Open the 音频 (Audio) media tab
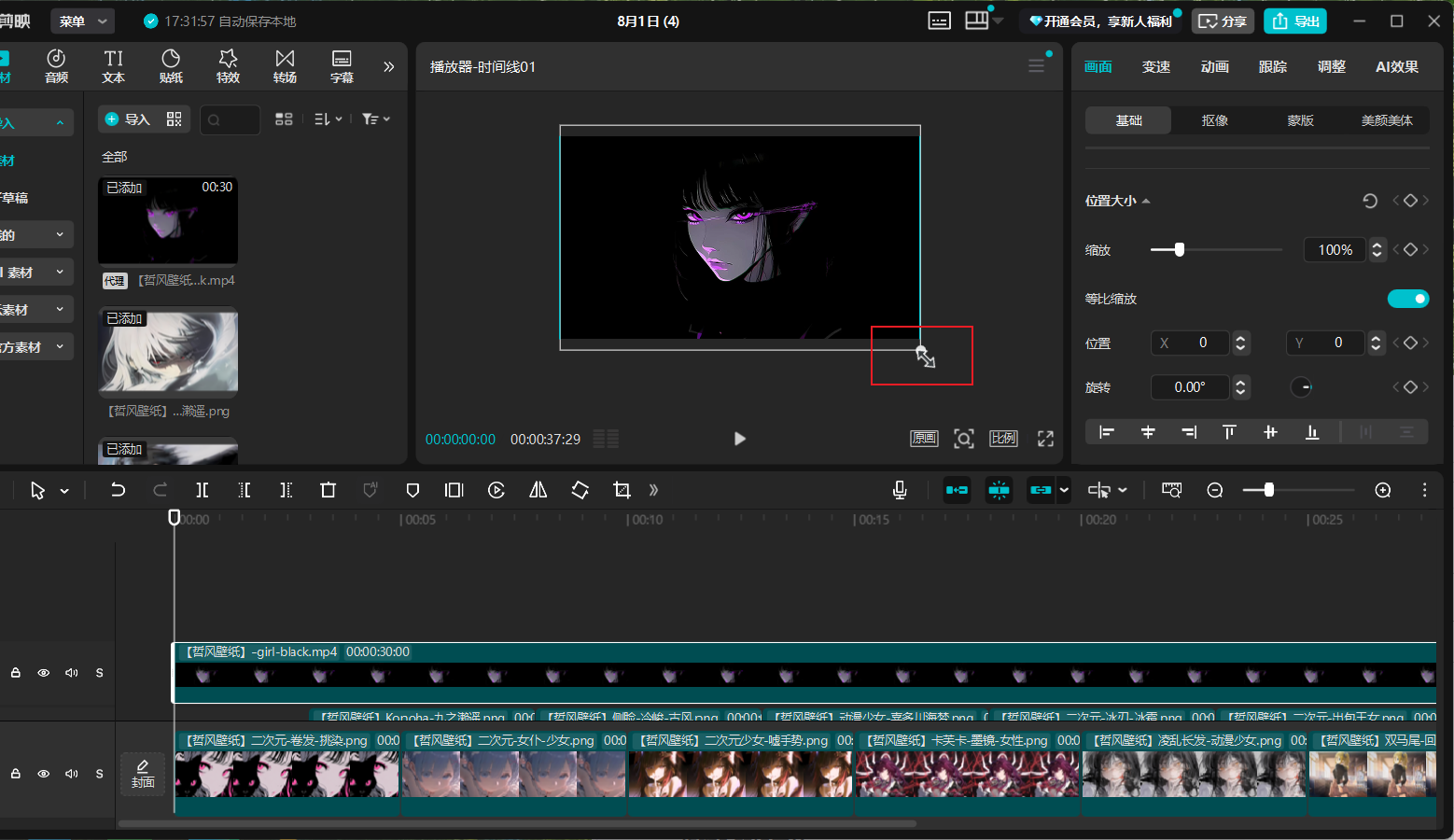1454x840 pixels. pyautogui.click(x=56, y=66)
